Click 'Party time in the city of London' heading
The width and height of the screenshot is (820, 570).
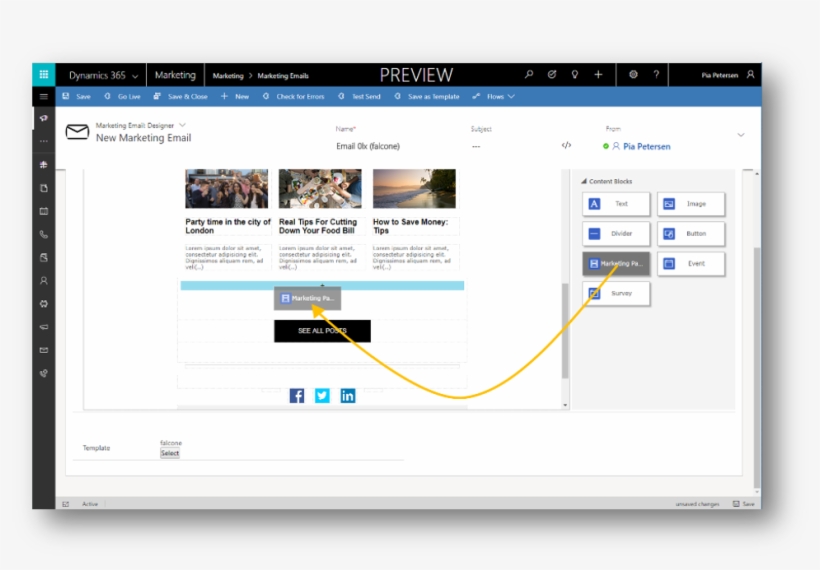(228, 226)
